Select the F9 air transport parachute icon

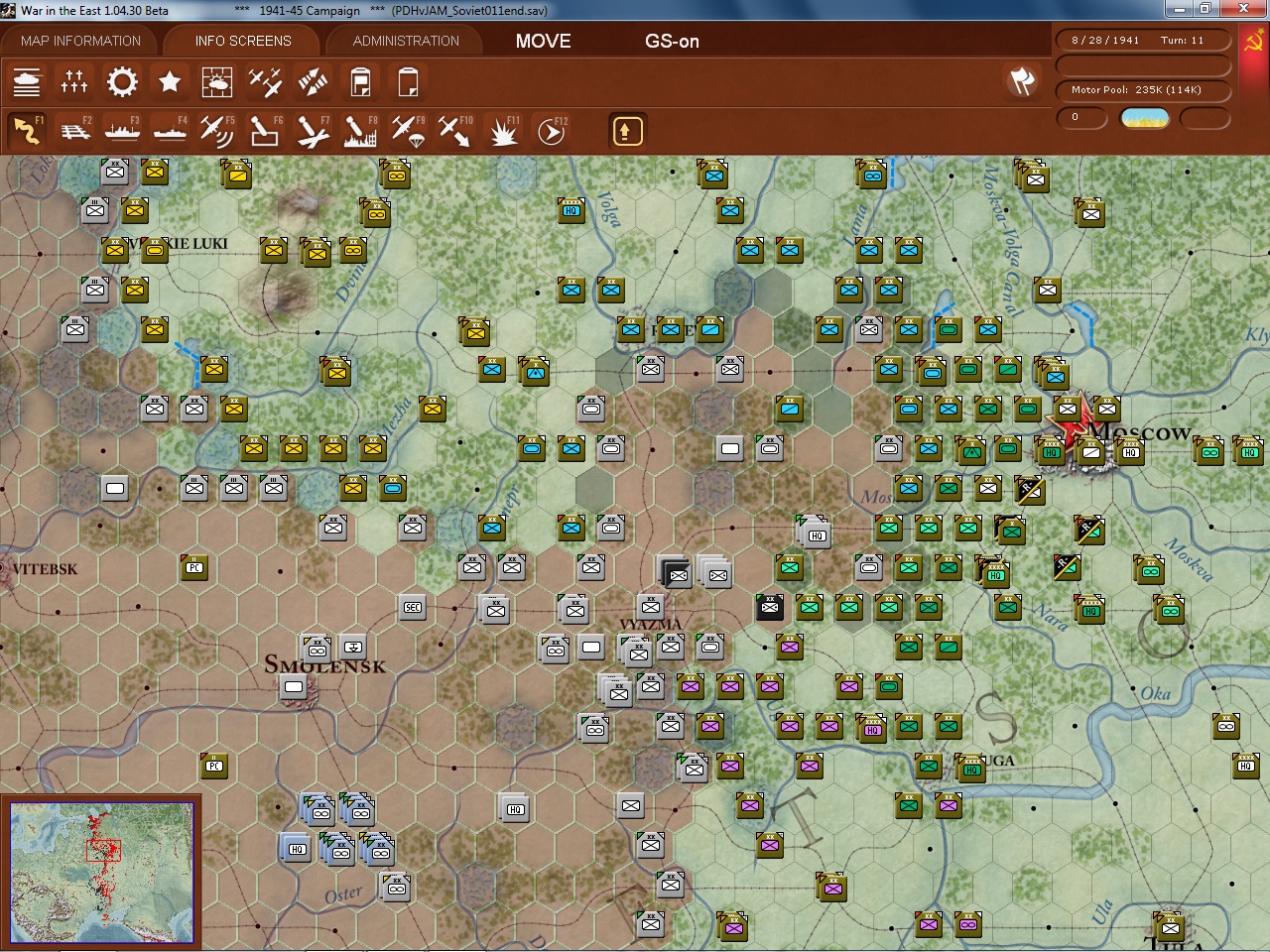pos(408,131)
